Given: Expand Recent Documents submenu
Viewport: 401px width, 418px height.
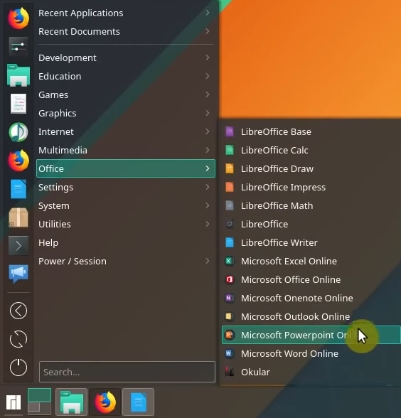Looking at the screenshot, I should pos(126,32).
